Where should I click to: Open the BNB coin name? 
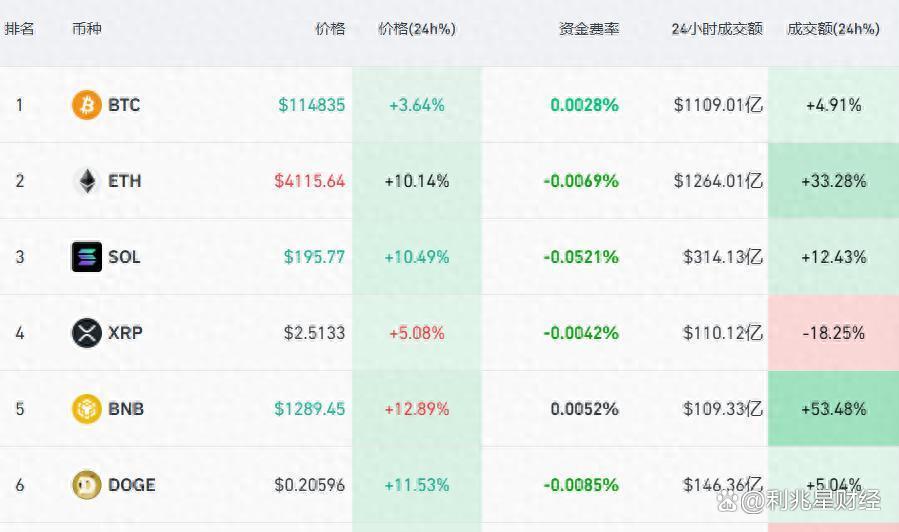(x=126, y=409)
